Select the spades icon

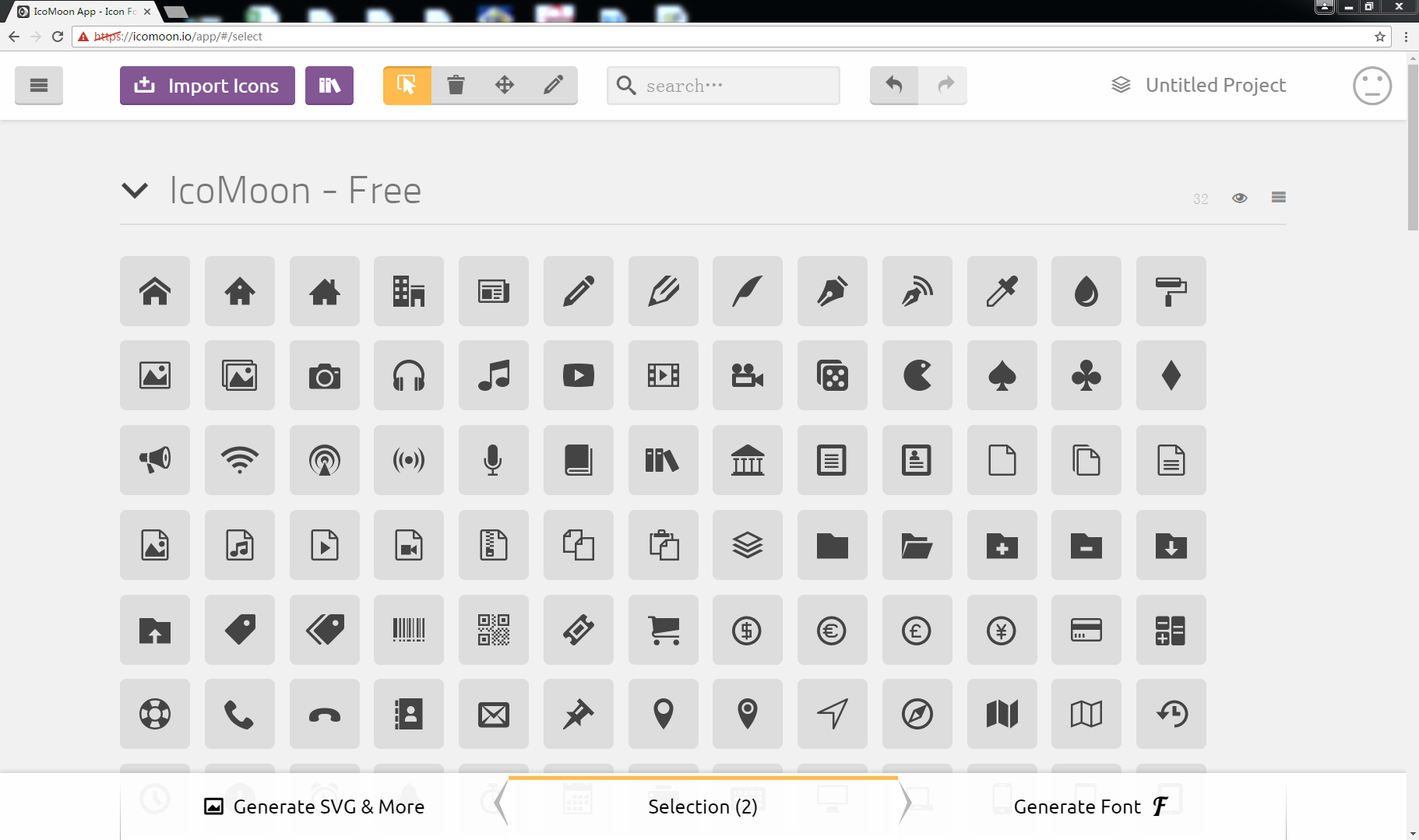[x=1002, y=375]
